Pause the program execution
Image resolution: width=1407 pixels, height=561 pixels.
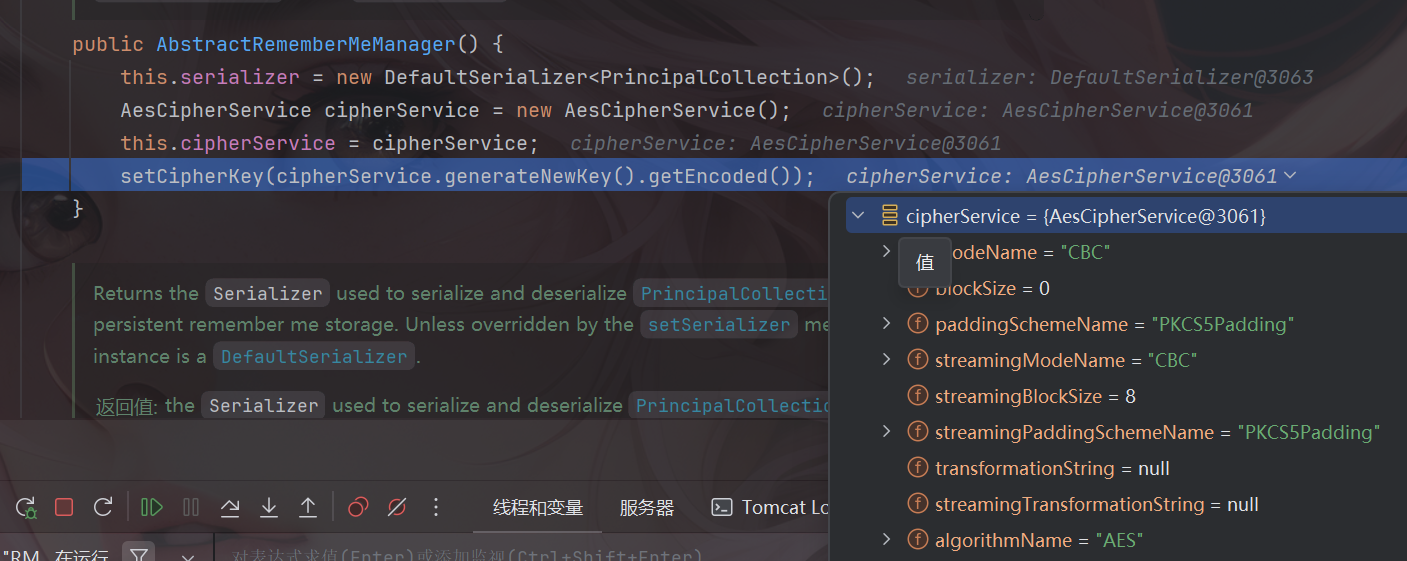tap(191, 507)
